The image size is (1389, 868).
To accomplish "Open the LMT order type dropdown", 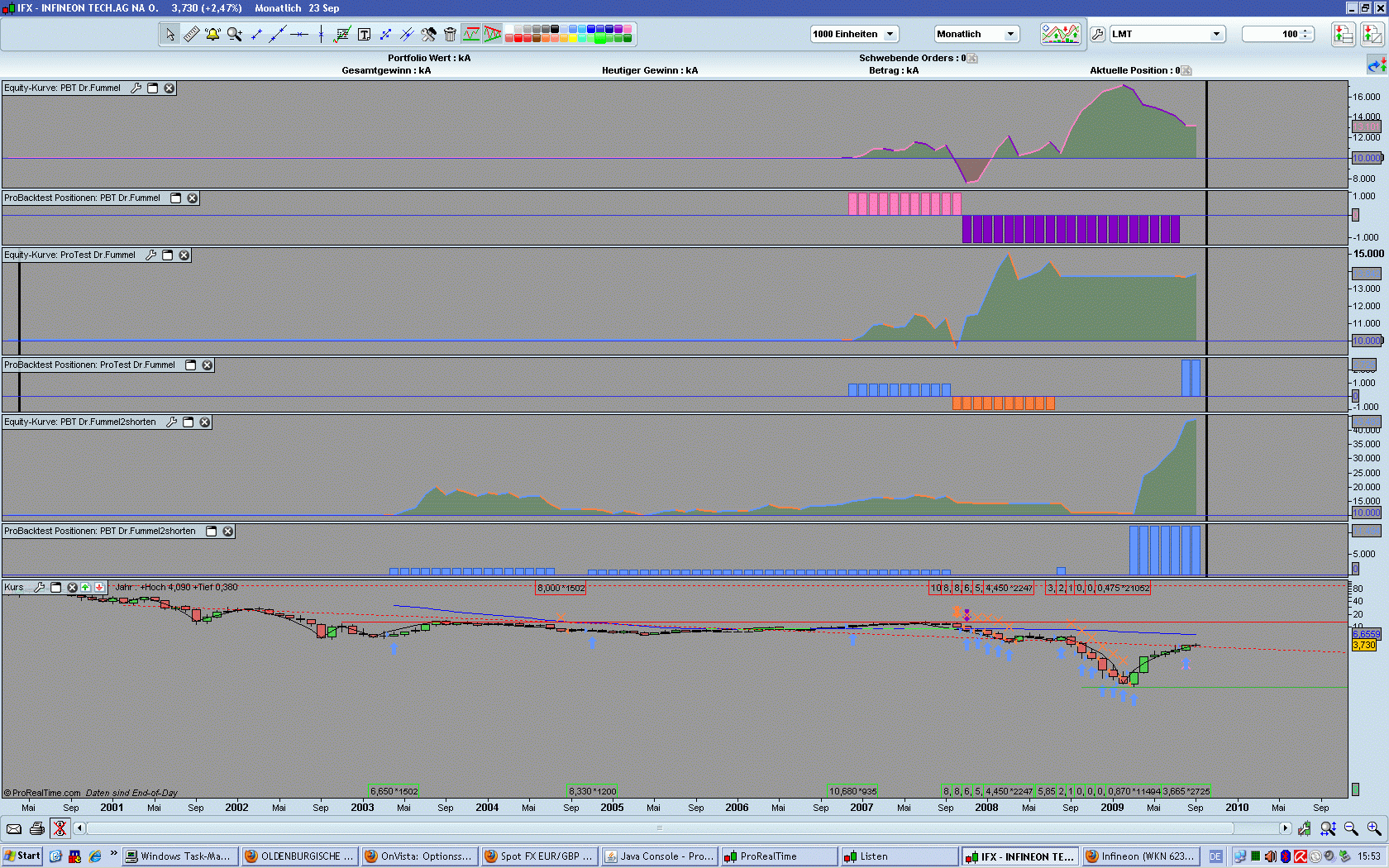I will (1167, 34).
